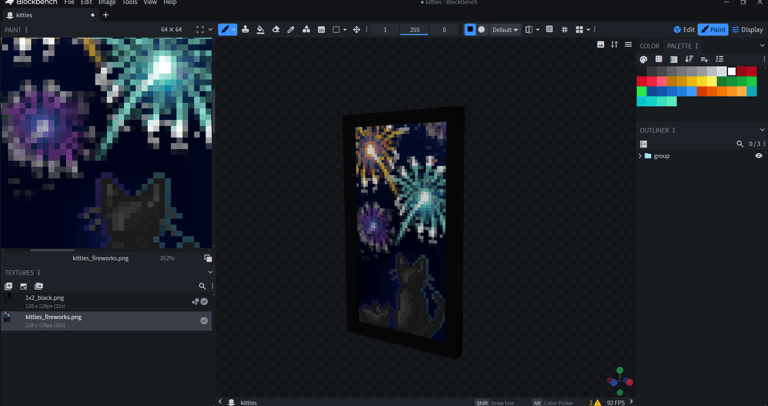Image resolution: width=768 pixels, height=406 pixels.
Task: Toggle saved checkmark for kitties_fireworks.png
Action: [x=204, y=321]
